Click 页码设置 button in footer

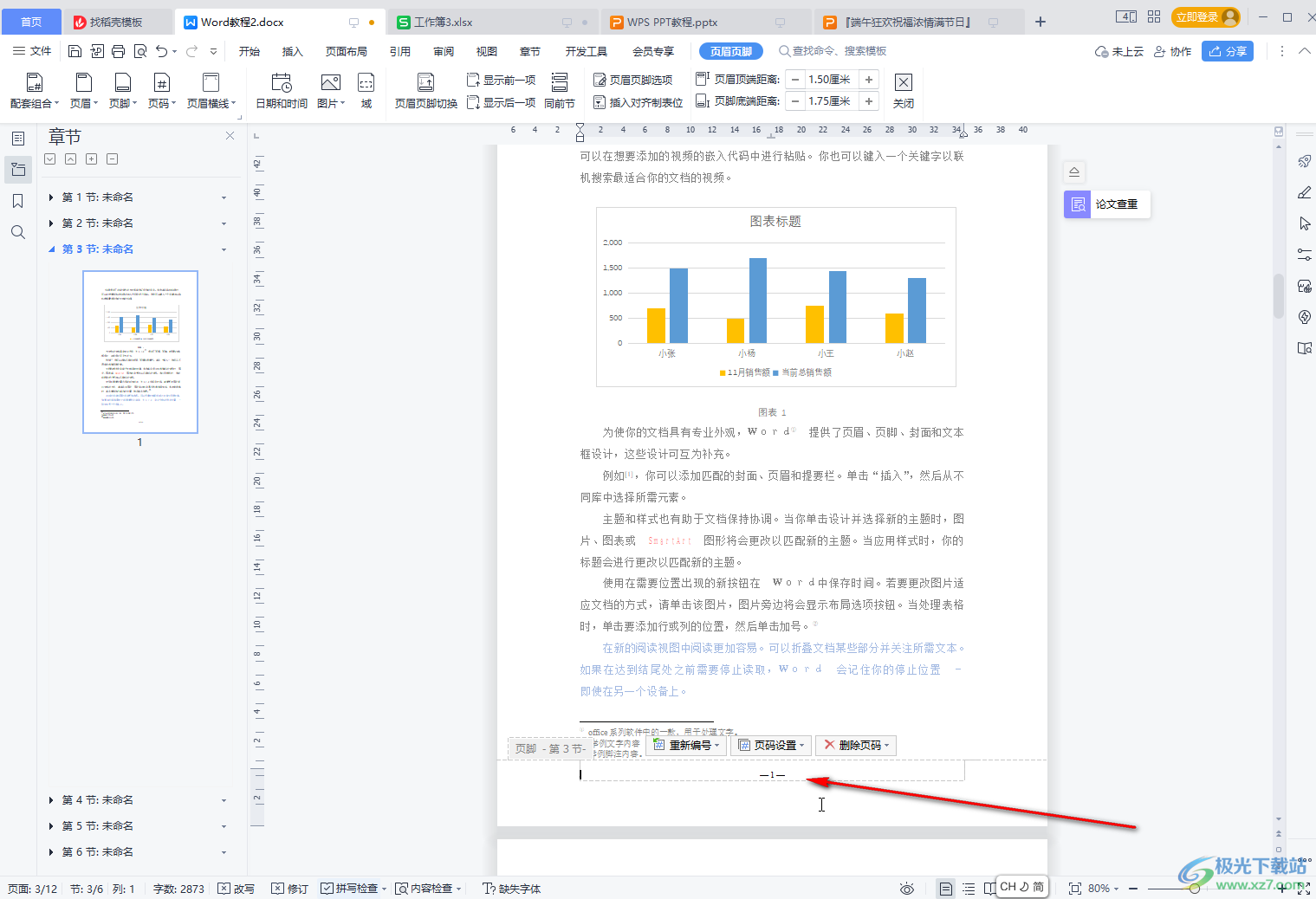click(770, 745)
